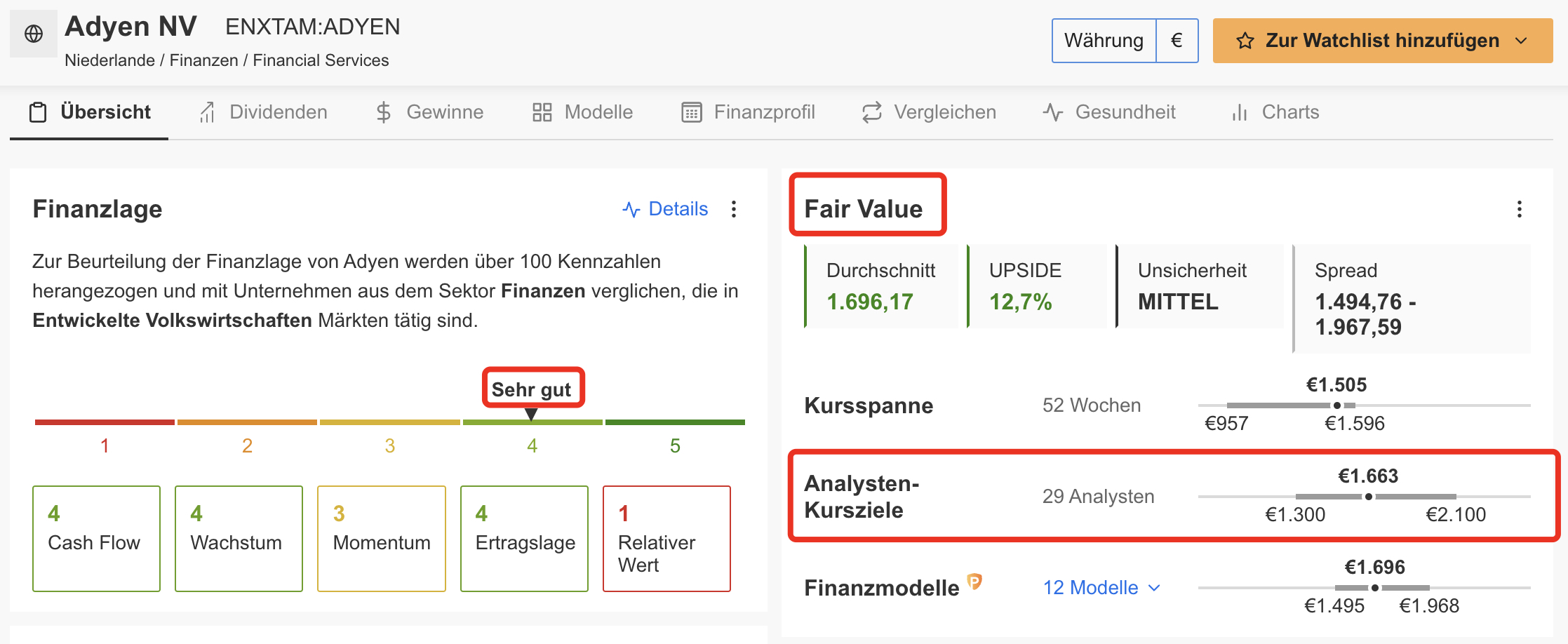This screenshot has width=1568, height=644.
Task: Click the ENXTAM:ADYEN ticker text
Action: coord(313,27)
